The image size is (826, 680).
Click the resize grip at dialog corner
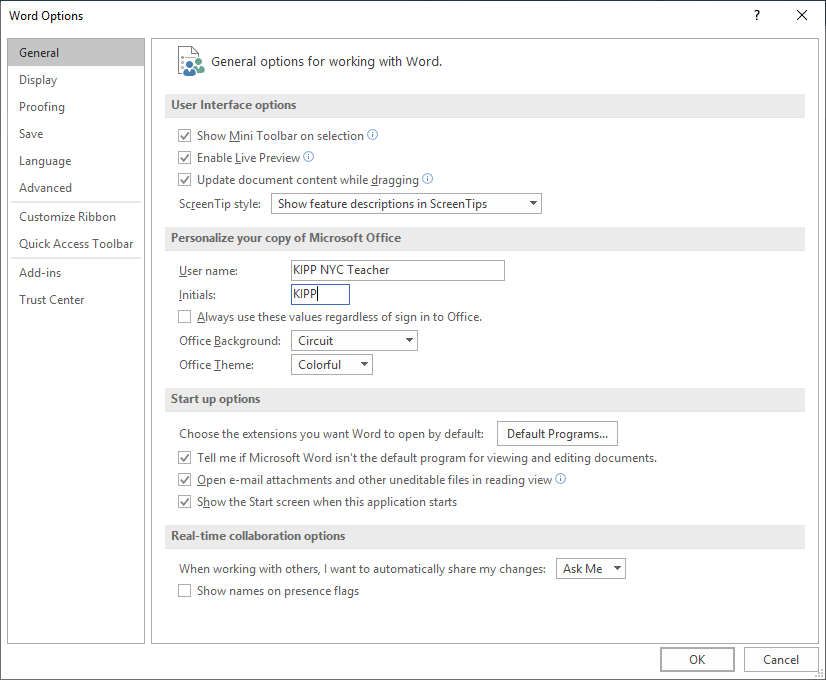click(819, 673)
